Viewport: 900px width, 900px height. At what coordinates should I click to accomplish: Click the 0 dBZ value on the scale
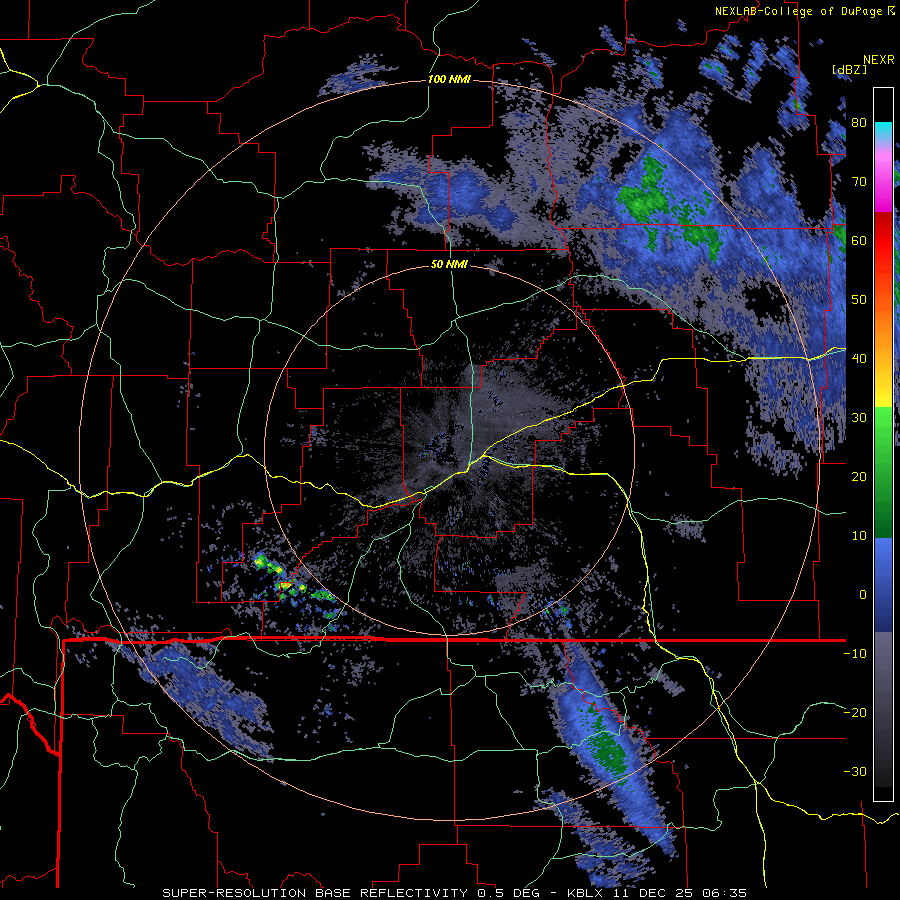863,595
